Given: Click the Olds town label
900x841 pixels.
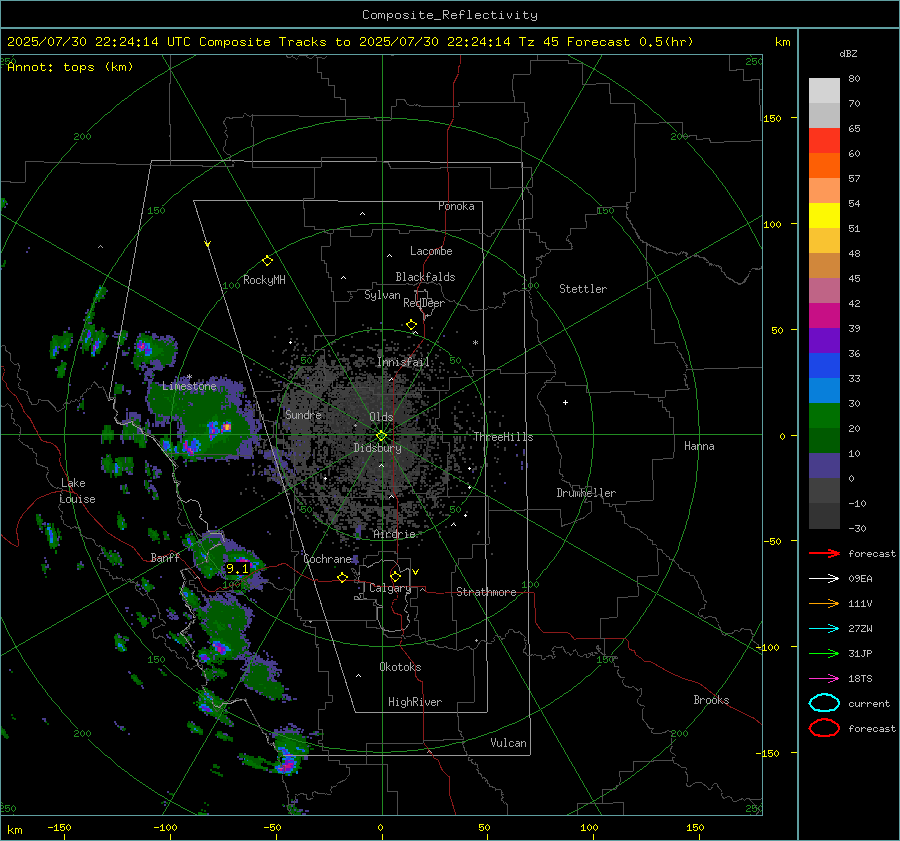Looking at the screenshot, I should (x=381, y=417).
